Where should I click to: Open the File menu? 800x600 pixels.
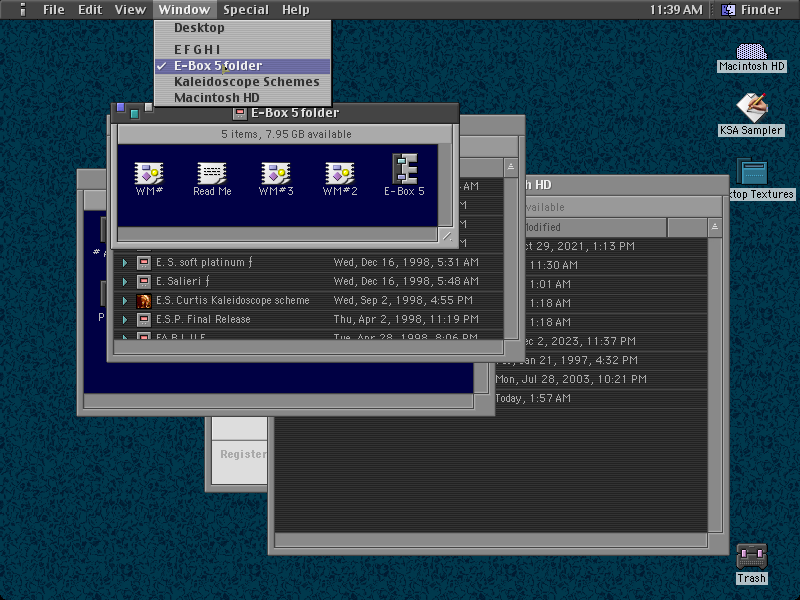pos(54,9)
